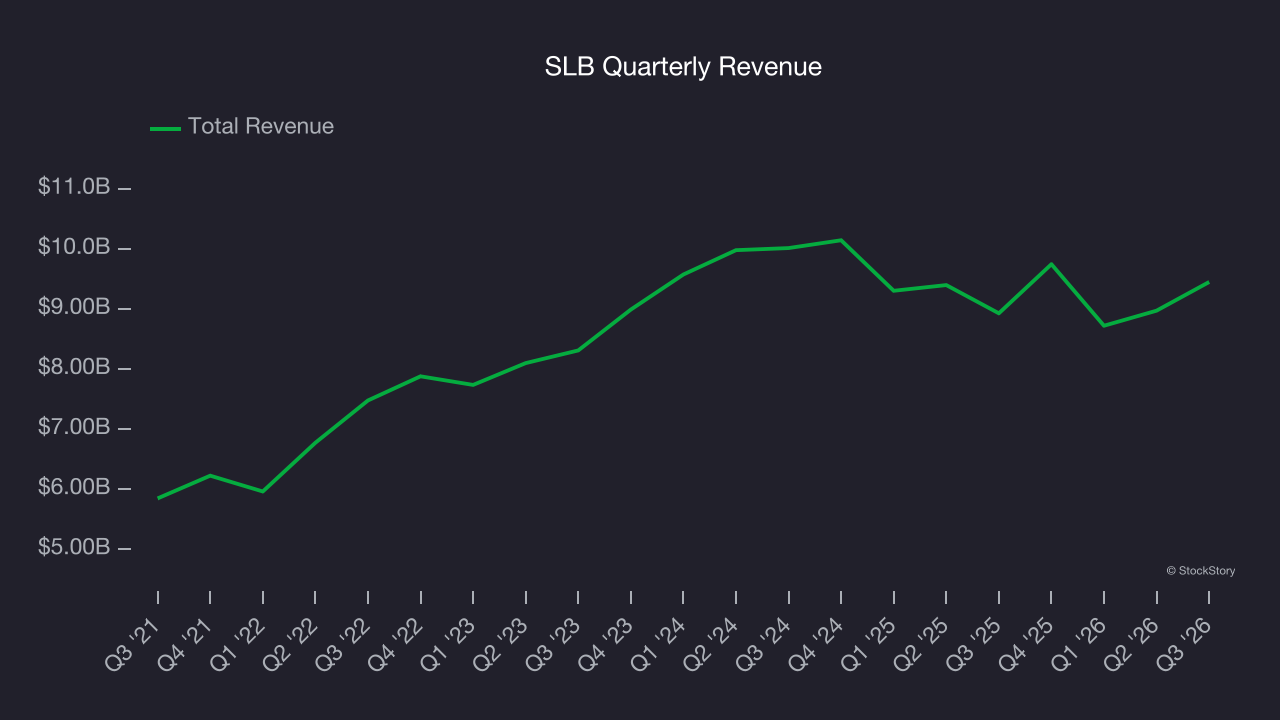Image resolution: width=1280 pixels, height=720 pixels.
Task: Click the "$7.00B" y-axis label
Action: tap(74, 428)
